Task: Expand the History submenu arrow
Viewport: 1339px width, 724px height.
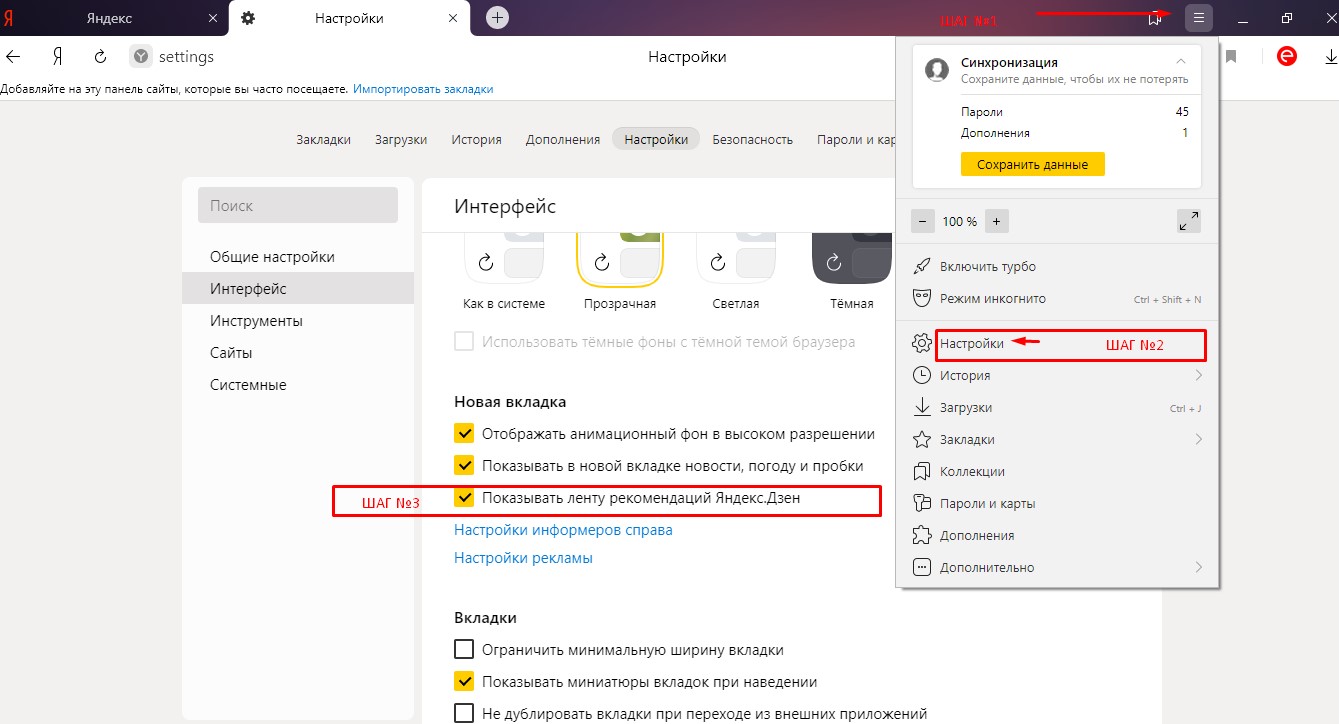Action: 1198,375
